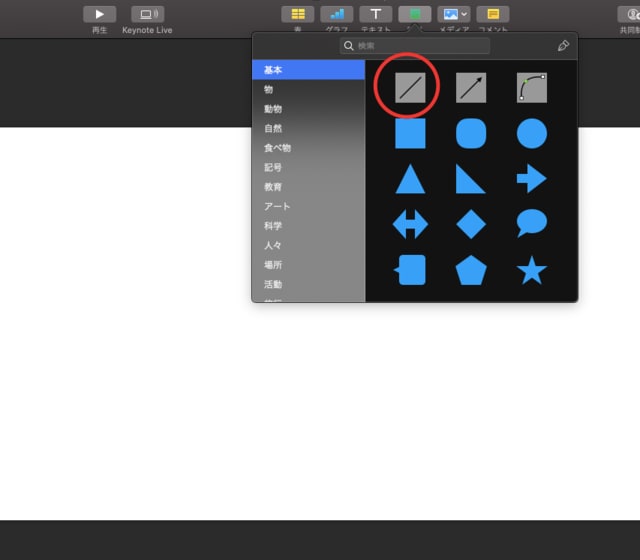Viewport: 640px width, 560px height.
Task: Switch to the 食べ物 category
Action: 277,148
